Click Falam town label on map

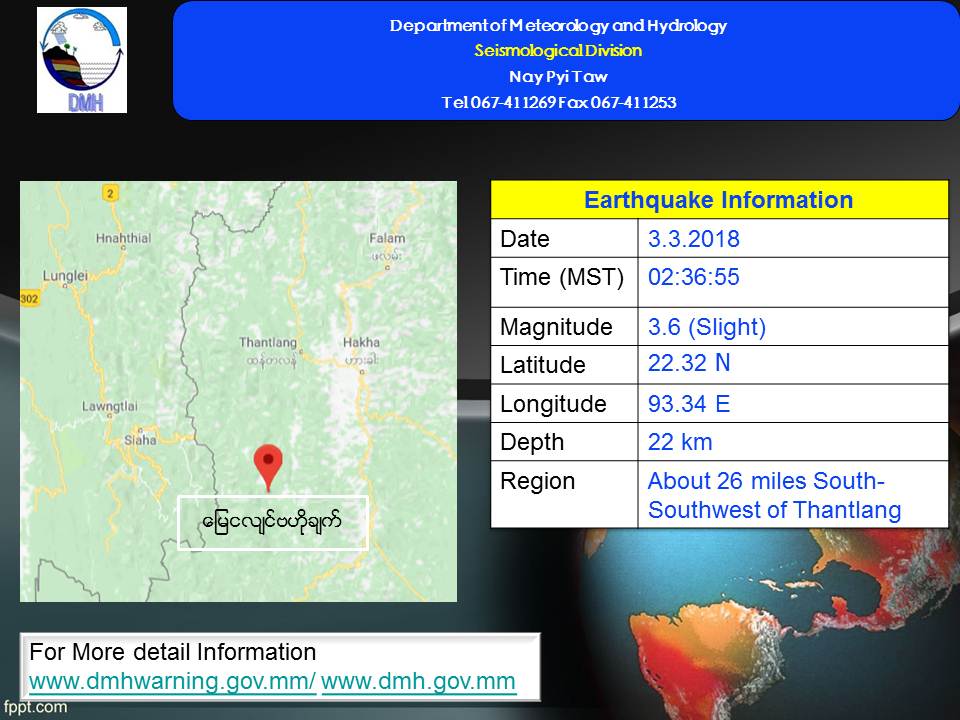[x=387, y=238]
